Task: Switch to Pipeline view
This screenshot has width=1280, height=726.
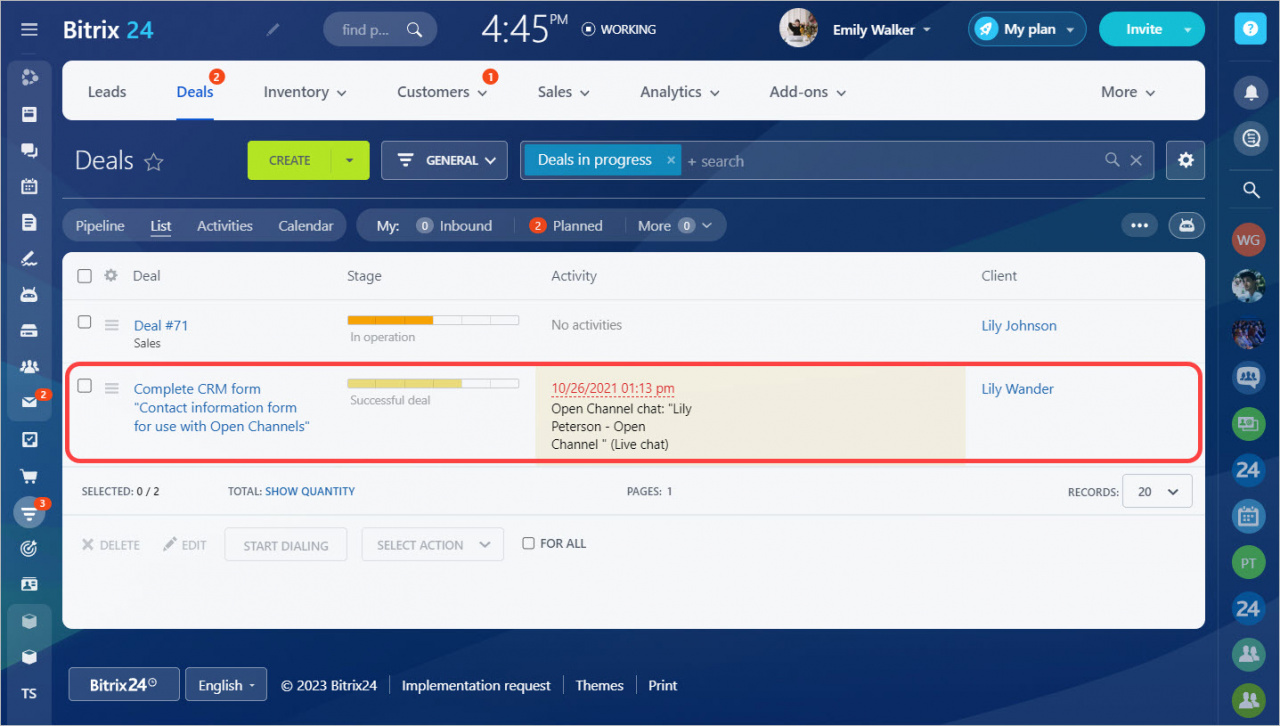Action: point(100,226)
